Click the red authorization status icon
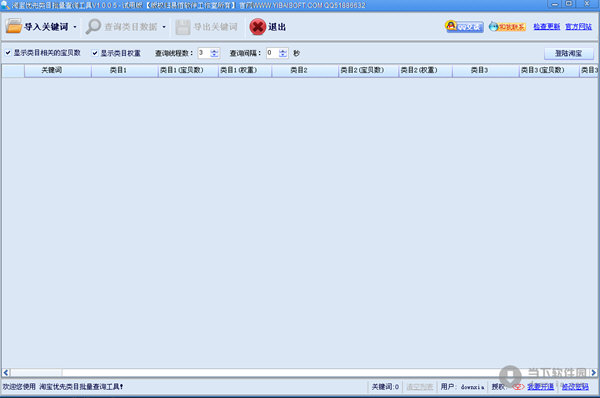 518,387
